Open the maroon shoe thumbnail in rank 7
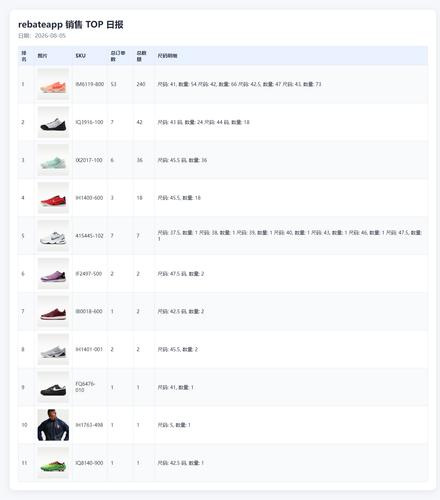 (x=53, y=311)
